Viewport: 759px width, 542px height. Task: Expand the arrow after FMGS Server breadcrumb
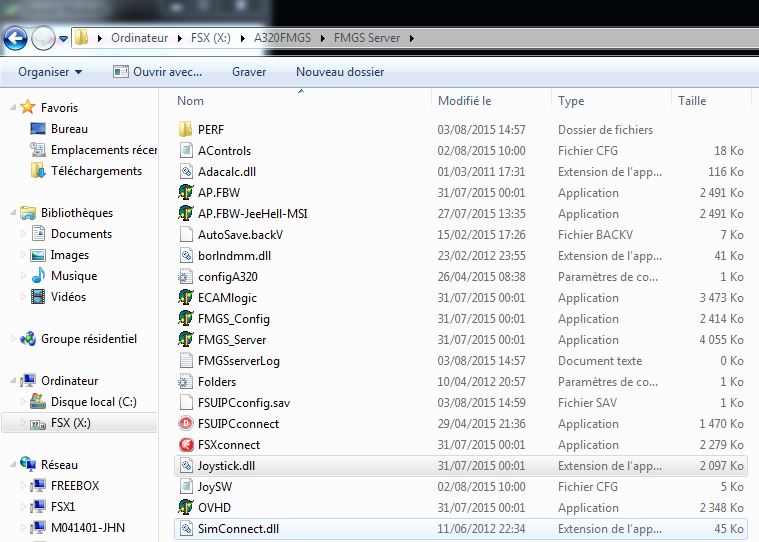tap(411, 38)
